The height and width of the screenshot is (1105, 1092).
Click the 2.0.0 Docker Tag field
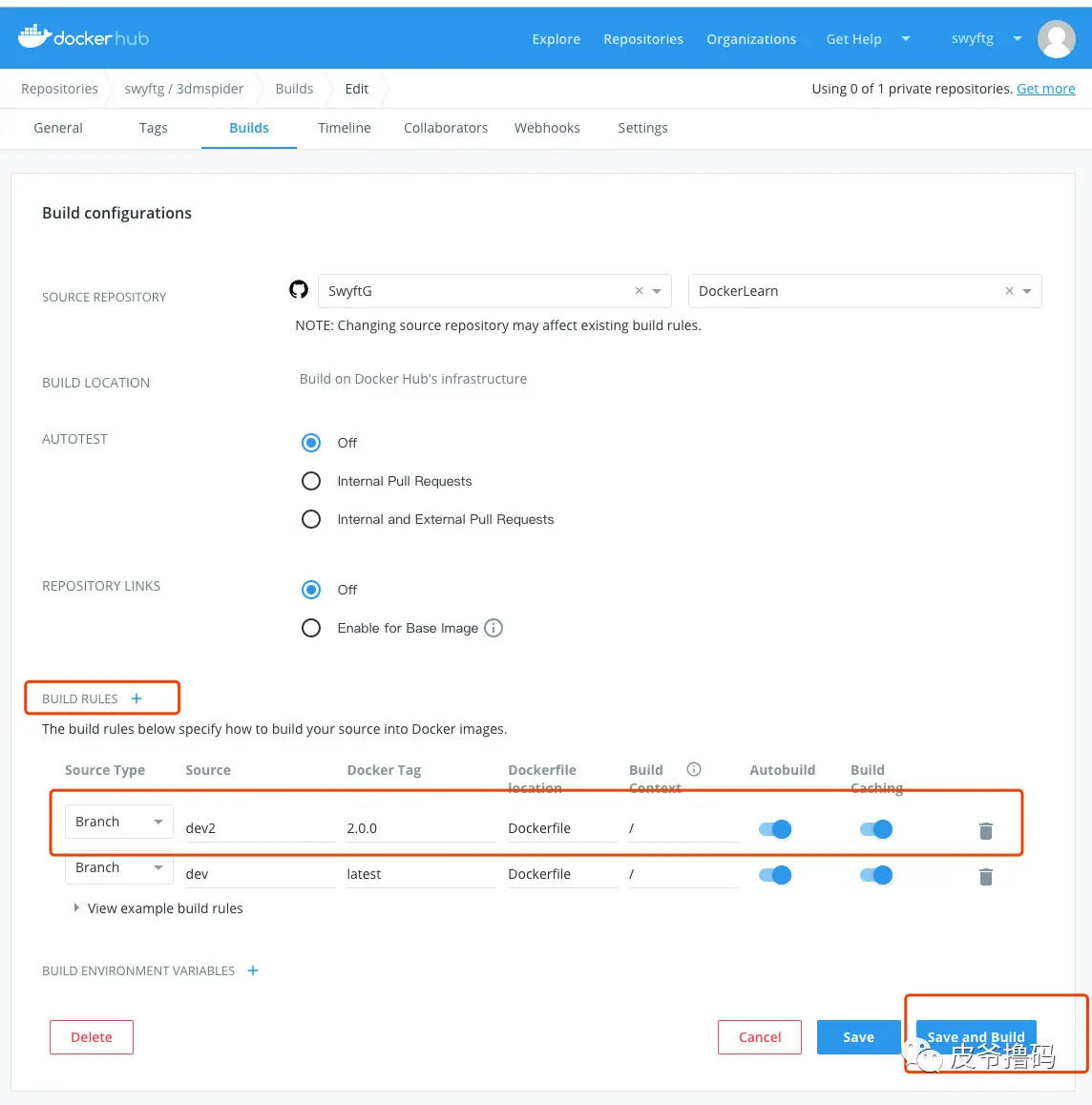pyautogui.click(x=421, y=828)
